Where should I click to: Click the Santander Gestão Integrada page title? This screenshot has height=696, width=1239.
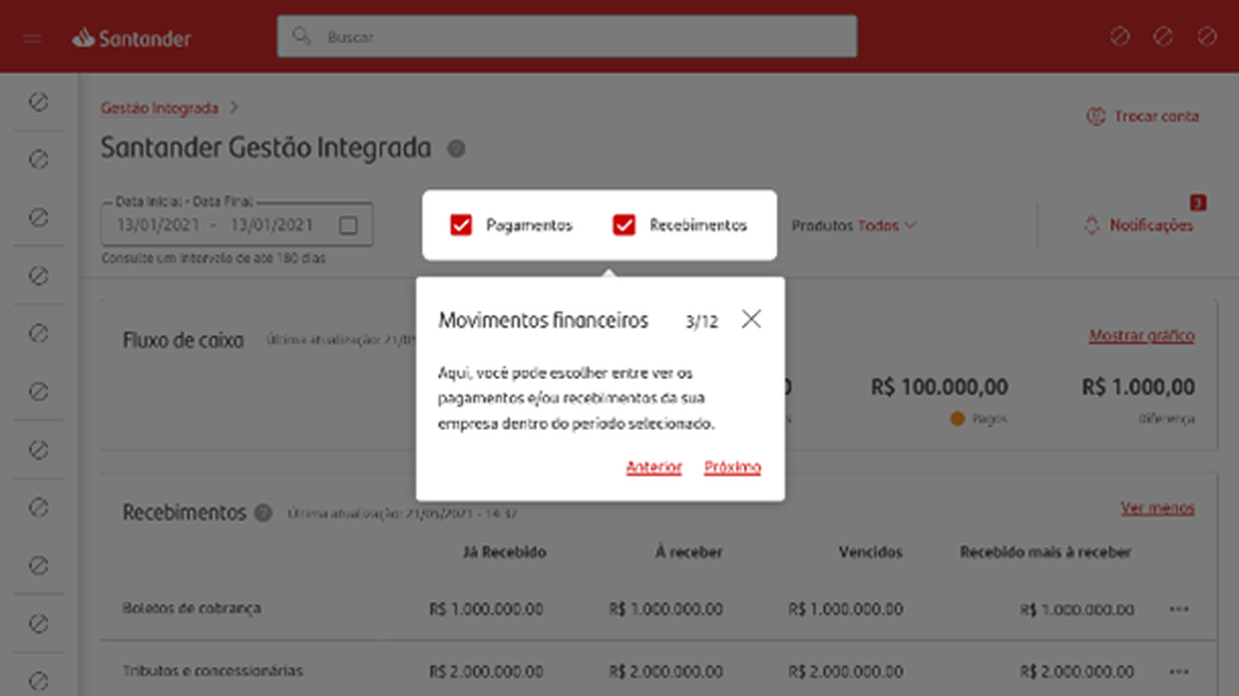266,148
